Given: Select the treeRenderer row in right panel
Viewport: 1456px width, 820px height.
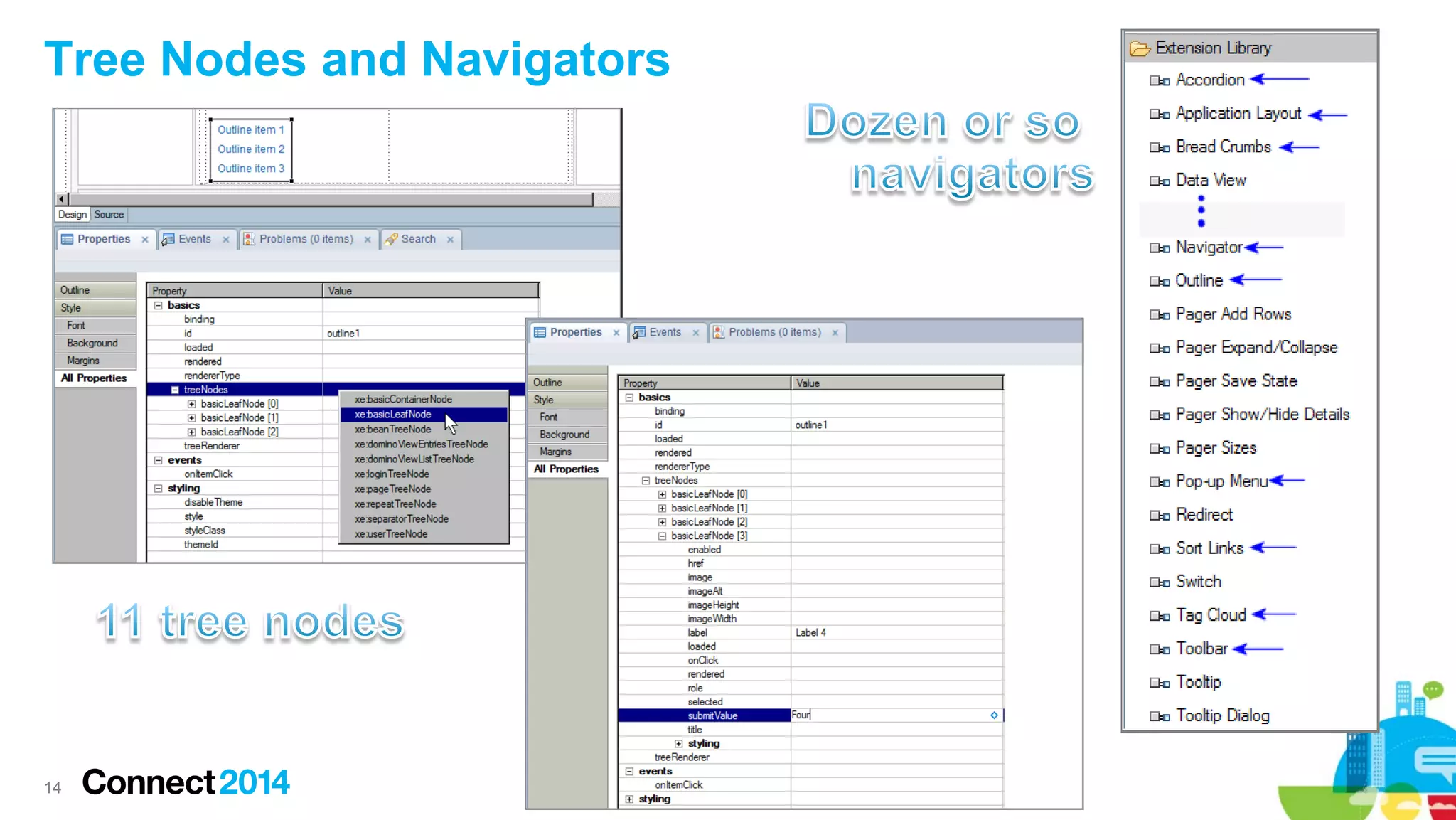Looking at the screenshot, I should point(810,757).
